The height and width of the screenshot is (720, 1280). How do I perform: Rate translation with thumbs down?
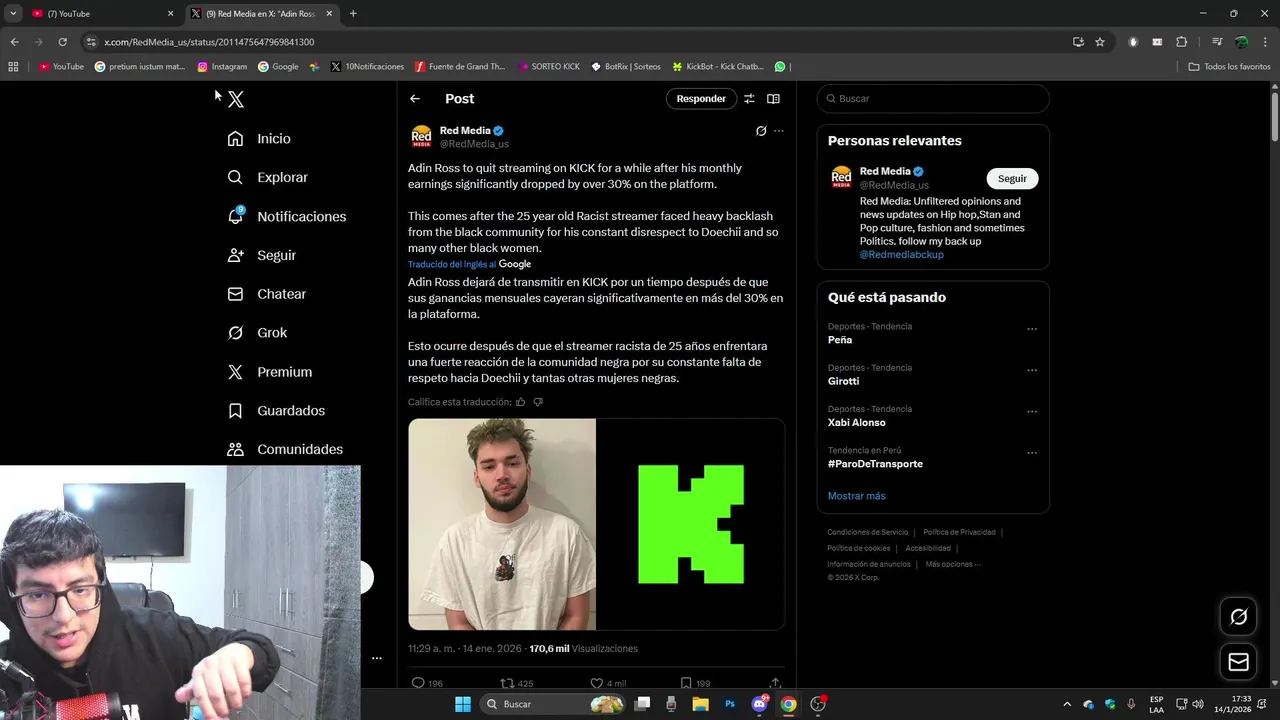click(x=538, y=402)
